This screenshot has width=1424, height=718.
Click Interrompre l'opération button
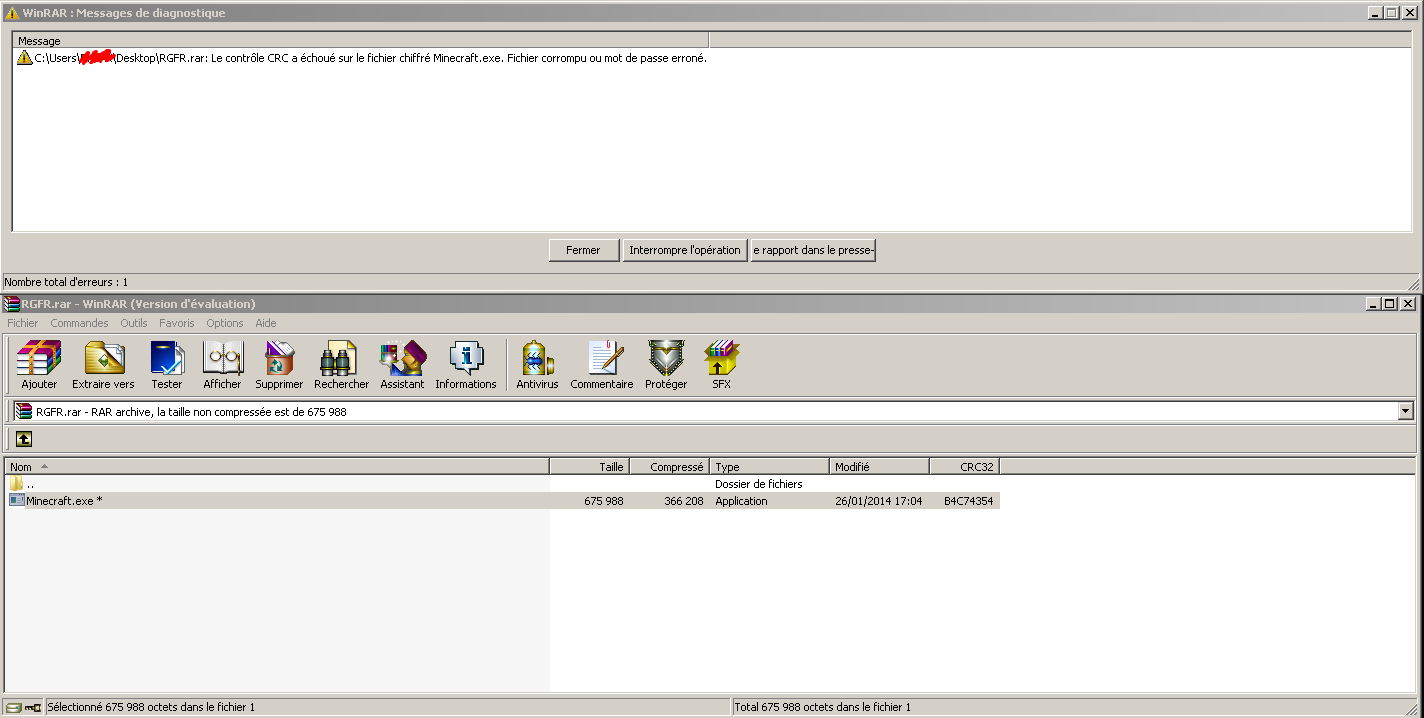coord(685,250)
